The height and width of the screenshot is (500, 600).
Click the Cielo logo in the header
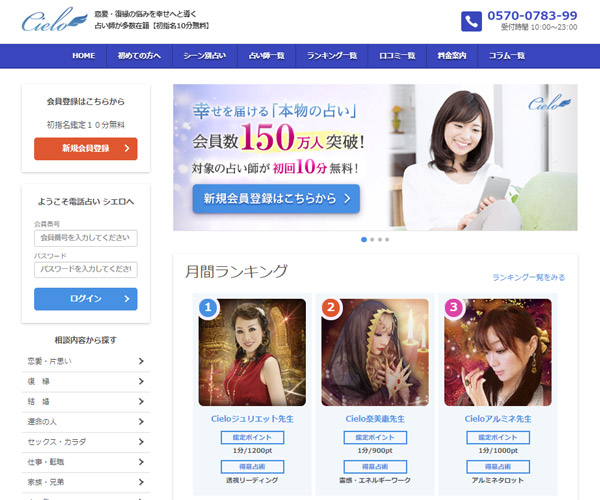54,20
